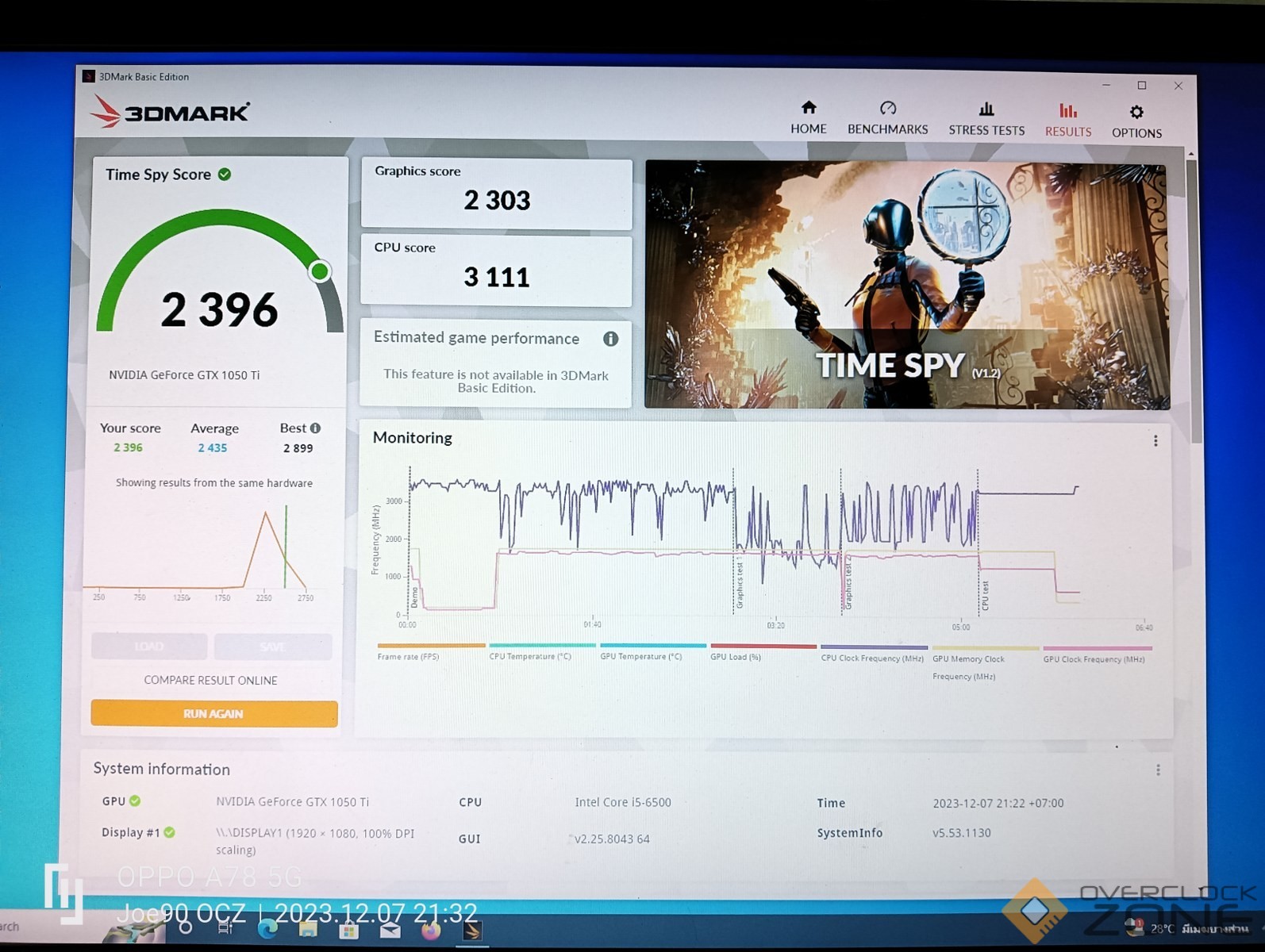Viewport: 1265px width, 952px height.
Task: Open the System information three-dot menu
Action: pyautogui.click(x=1158, y=770)
